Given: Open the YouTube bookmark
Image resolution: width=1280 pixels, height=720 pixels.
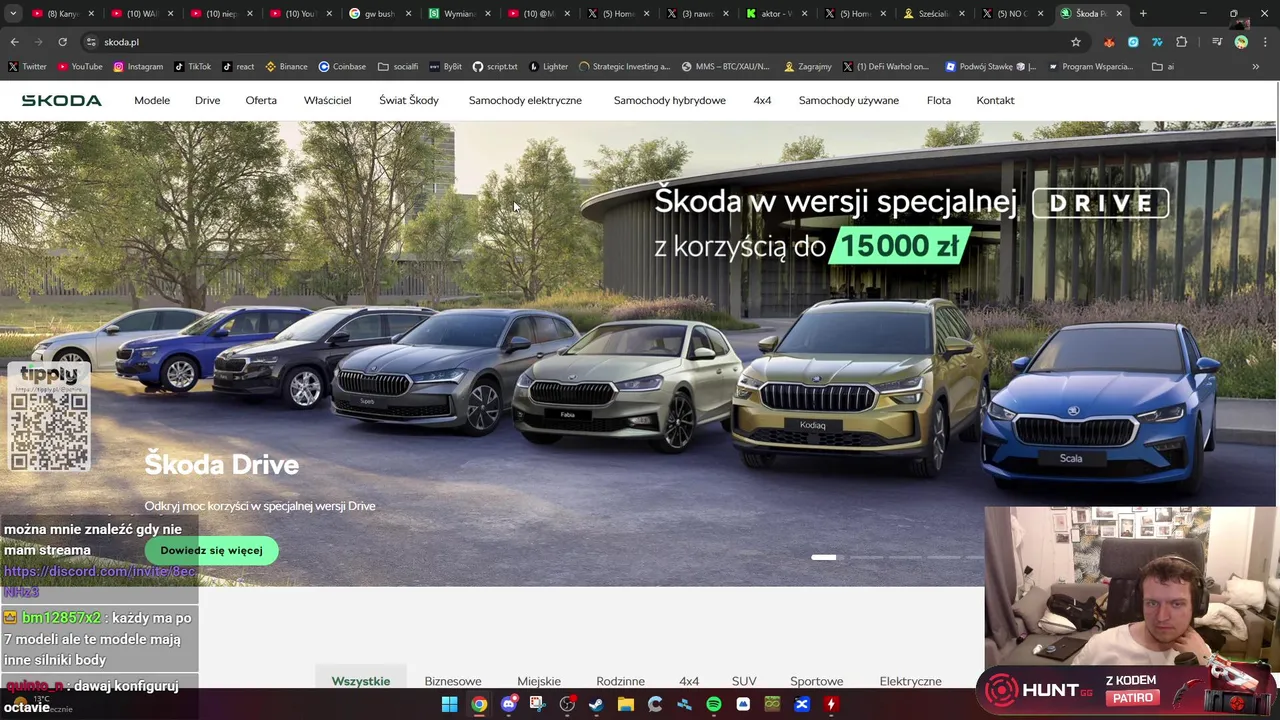Looking at the screenshot, I should coord(80,66).
